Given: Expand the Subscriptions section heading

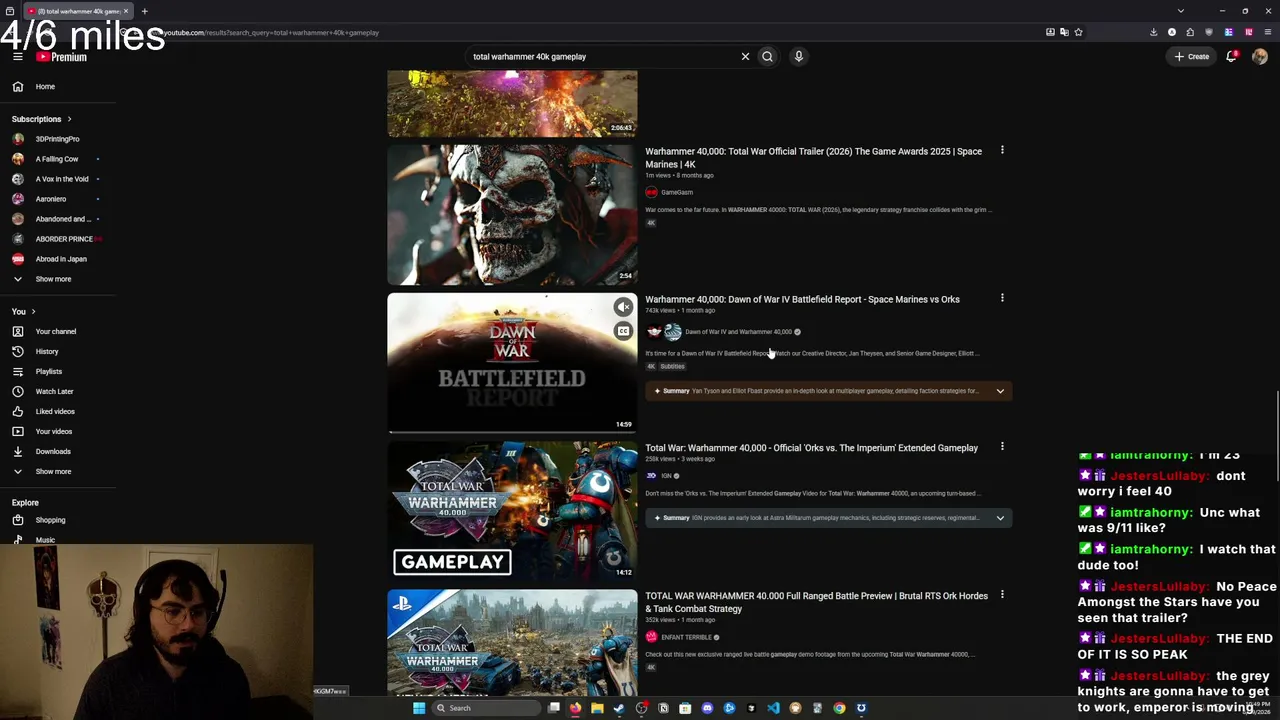Looking at the screenshot, I should 42,119.
